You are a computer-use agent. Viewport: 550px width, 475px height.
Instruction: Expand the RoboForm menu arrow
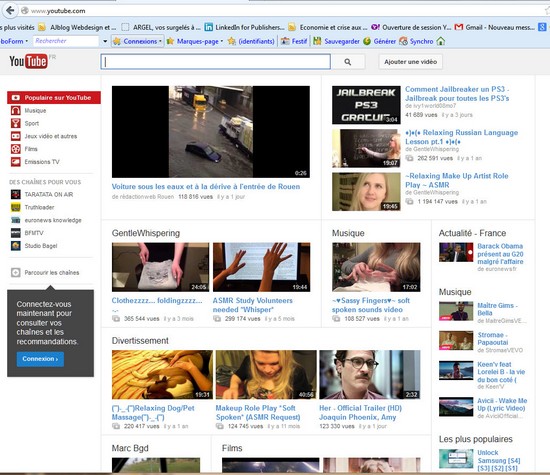27,41
